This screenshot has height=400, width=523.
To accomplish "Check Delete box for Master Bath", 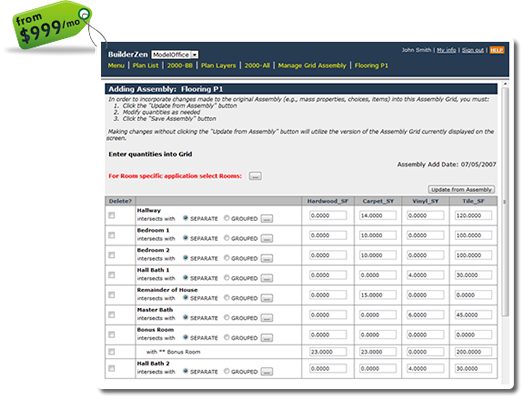I will pos(112,315).
